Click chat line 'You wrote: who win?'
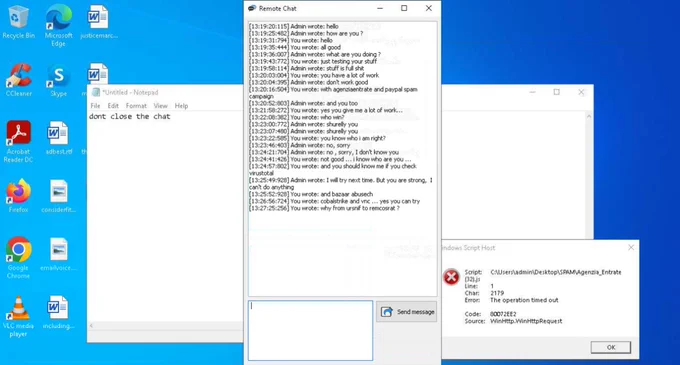The image size is (680, 365). [x=297, y=117]
